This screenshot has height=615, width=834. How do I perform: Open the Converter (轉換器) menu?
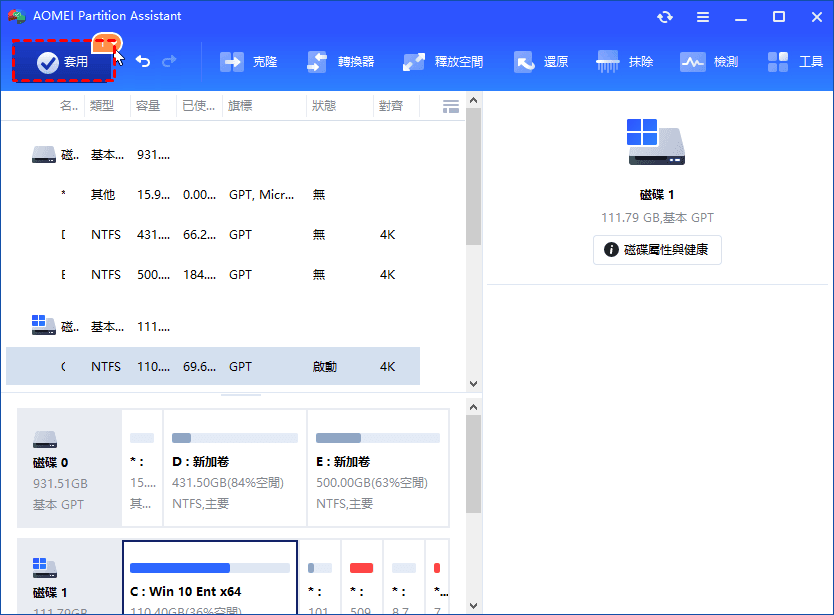pyautogui.click(x=341, y=62)
